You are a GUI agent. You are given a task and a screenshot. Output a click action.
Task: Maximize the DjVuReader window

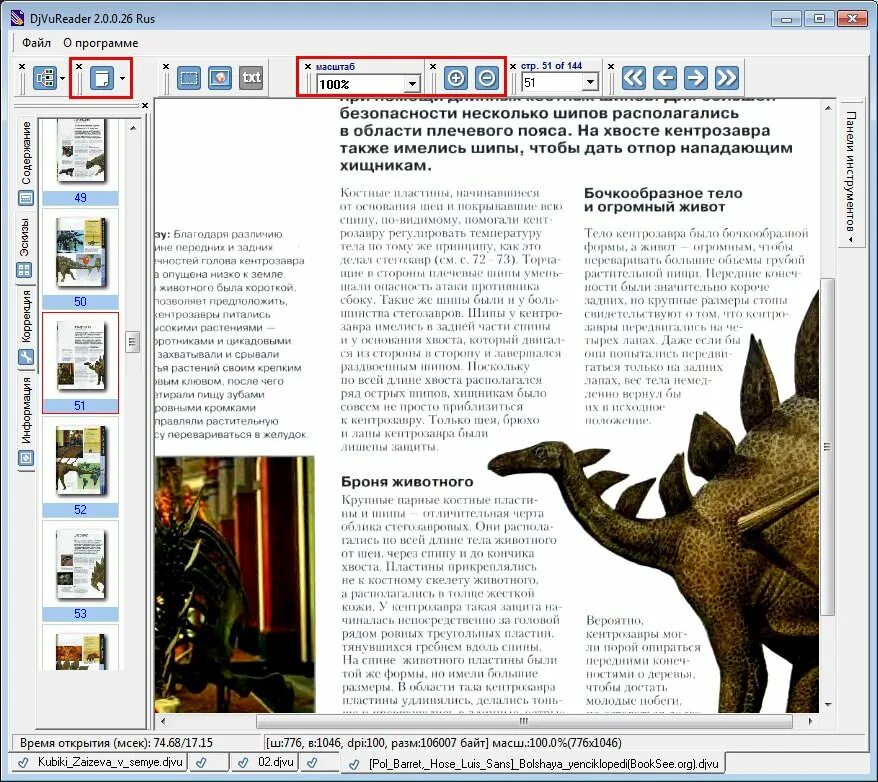click(x=819, y=19)
